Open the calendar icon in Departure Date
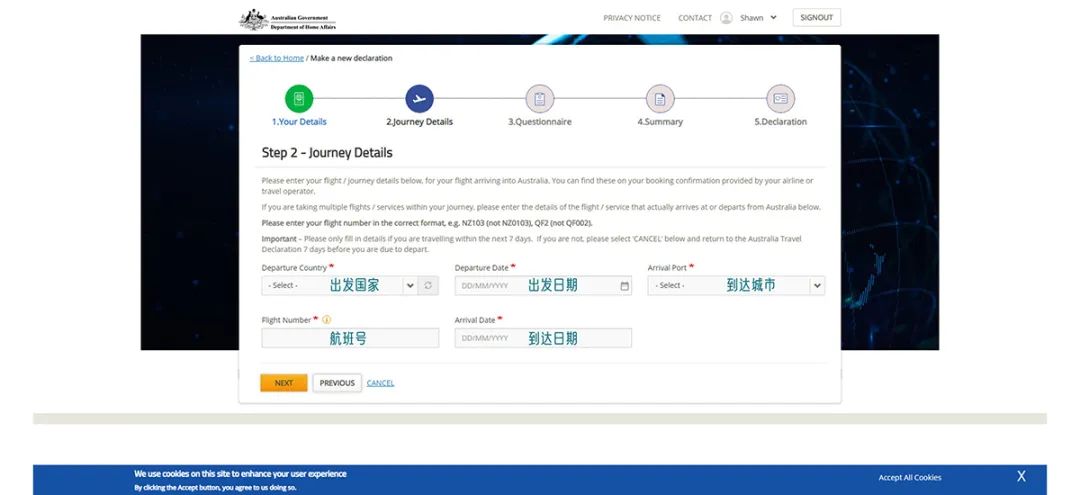1080x495 pixels. (624, 286)
